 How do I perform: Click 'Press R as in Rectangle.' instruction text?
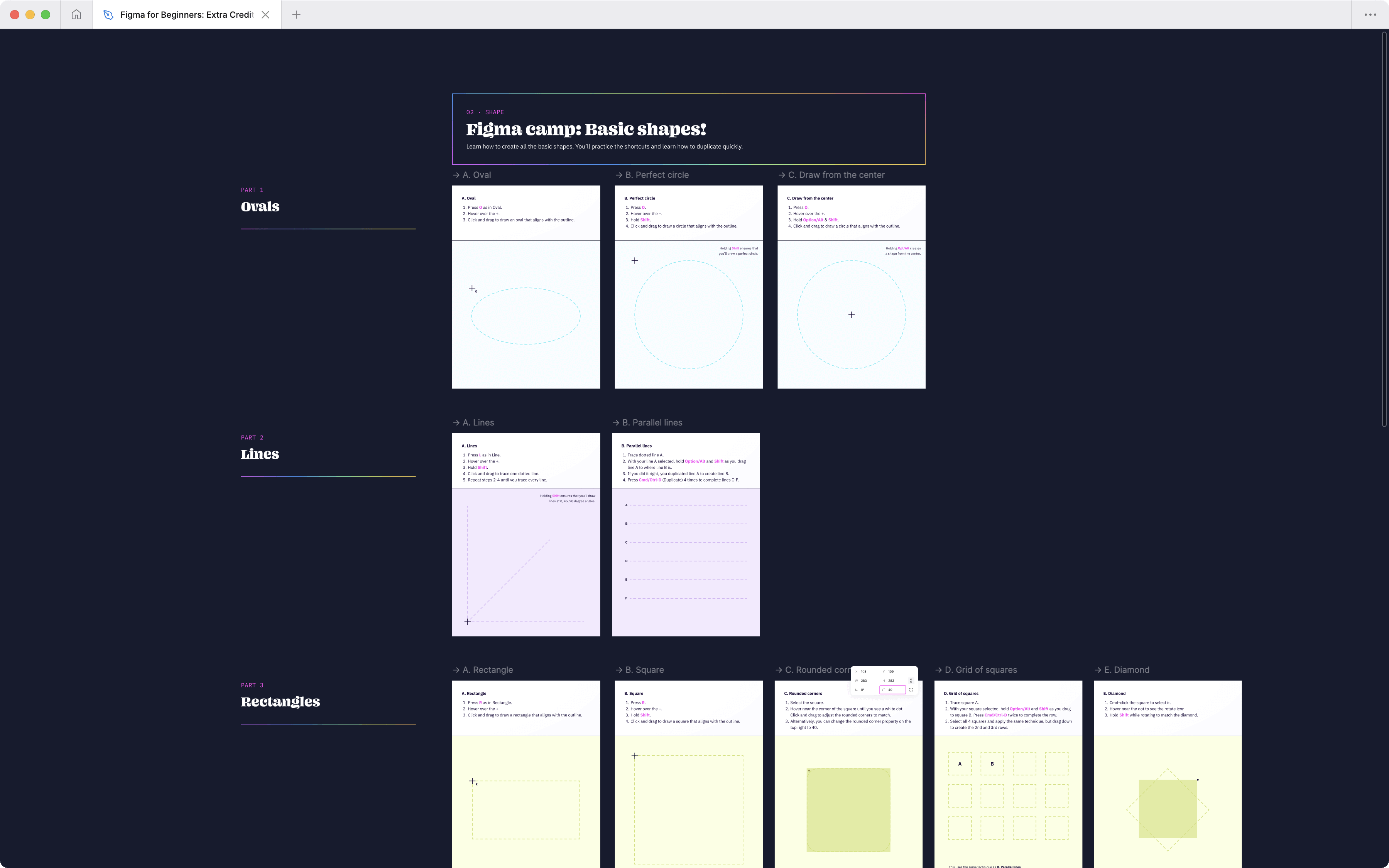(490, 703)
